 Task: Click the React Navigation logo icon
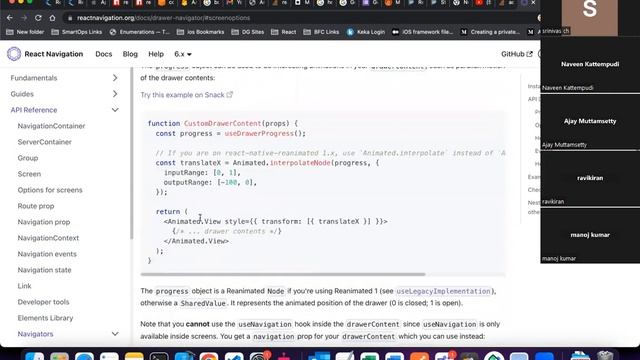14,54
